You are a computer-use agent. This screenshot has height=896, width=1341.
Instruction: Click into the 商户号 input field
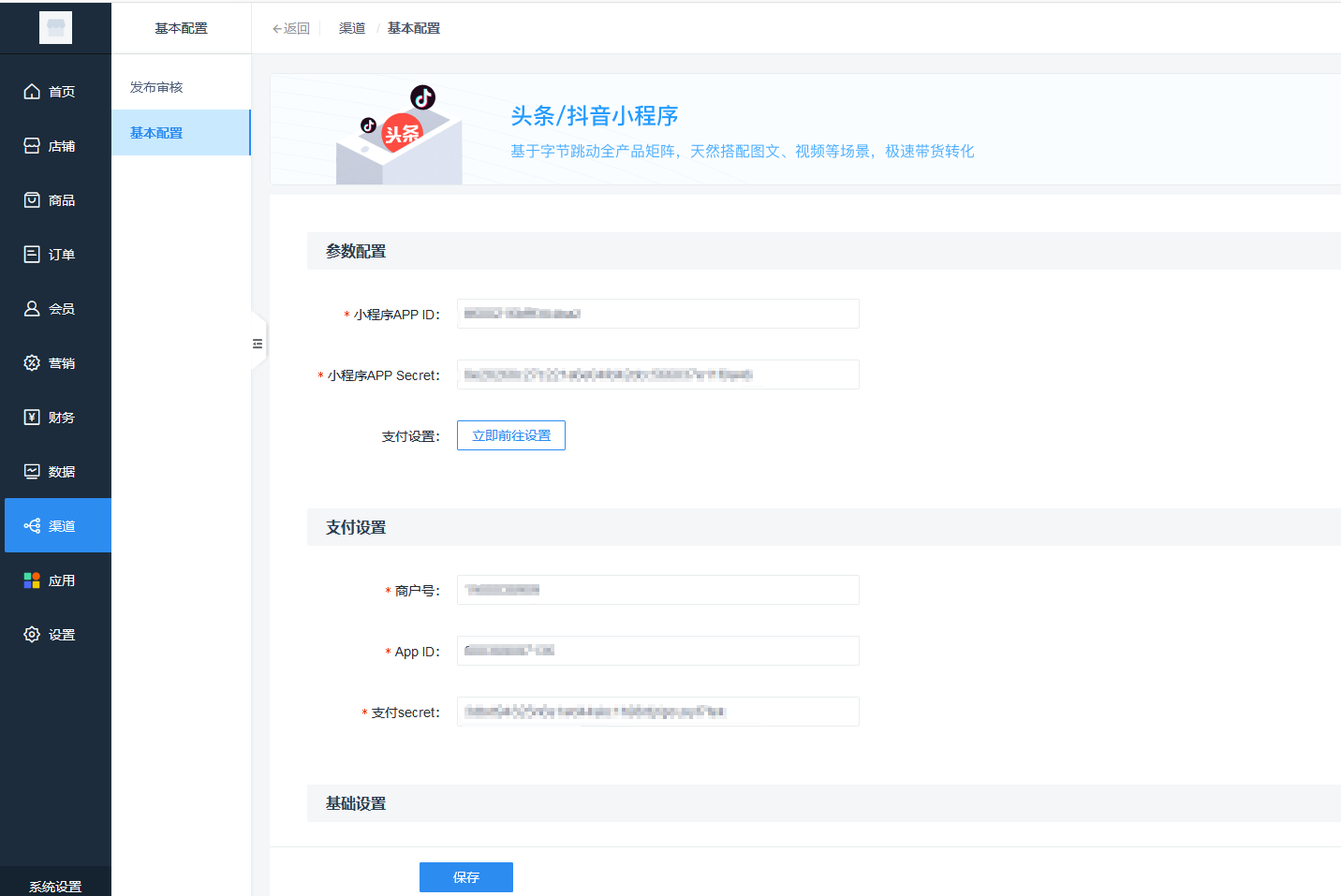[657, 590]
